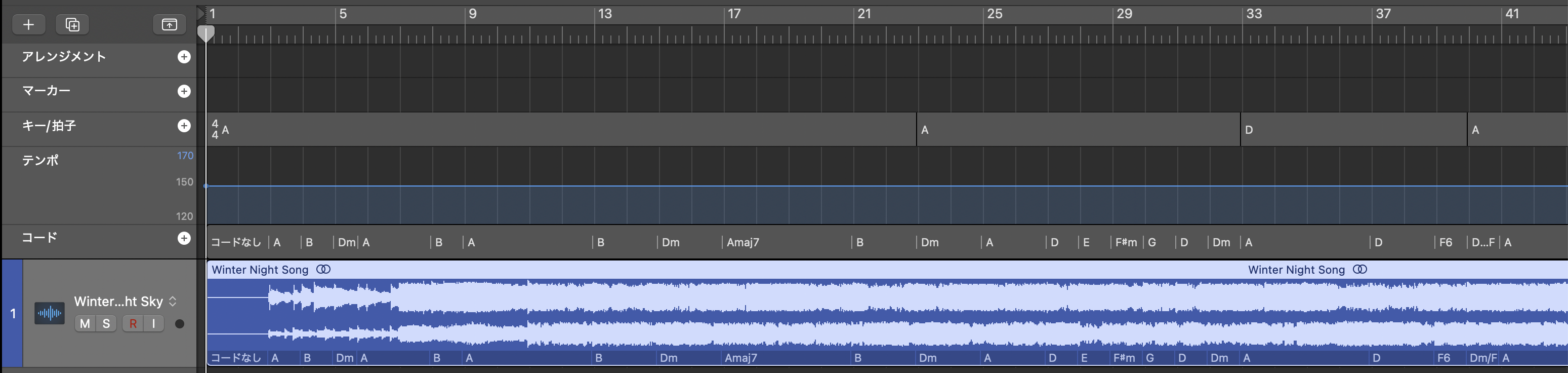Select the F#m chord in the chord track
1568x373 pixels.
[1126, 243]
